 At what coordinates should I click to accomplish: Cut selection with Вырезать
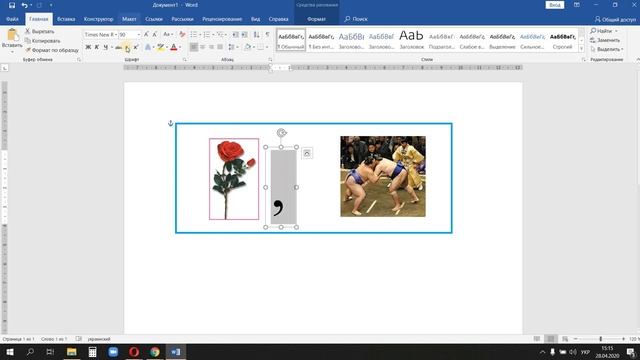pyautogui.click(x=40, y=31)
